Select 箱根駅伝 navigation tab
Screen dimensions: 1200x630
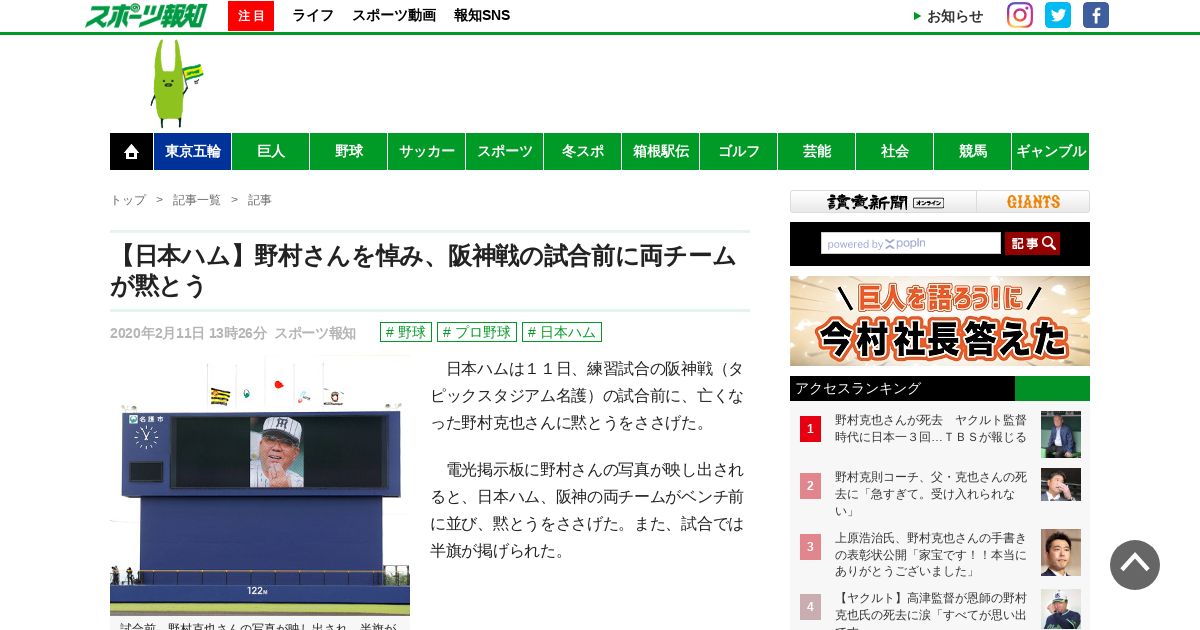tap(661, 152)
